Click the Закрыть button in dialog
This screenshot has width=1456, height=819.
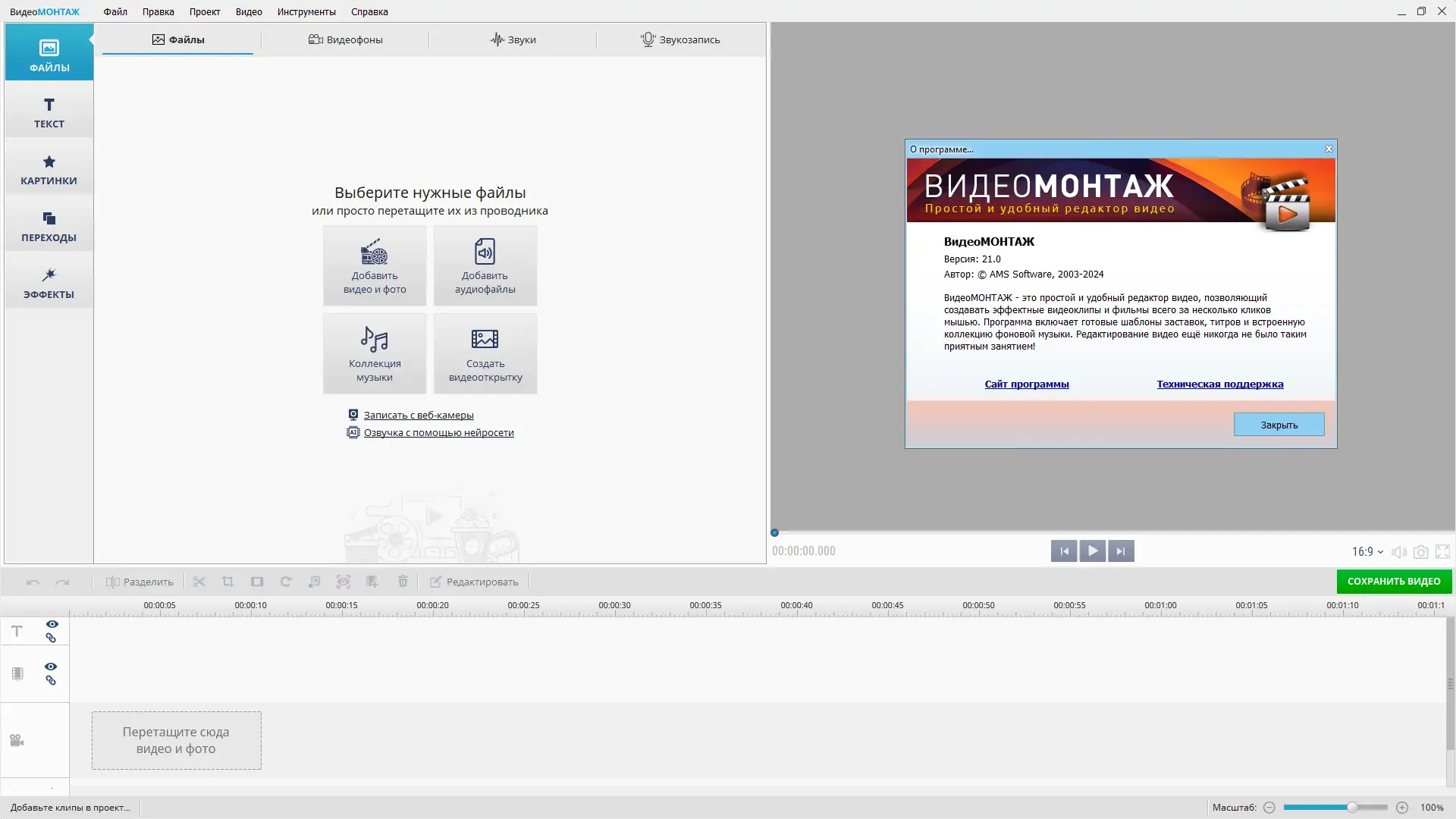1279,425
